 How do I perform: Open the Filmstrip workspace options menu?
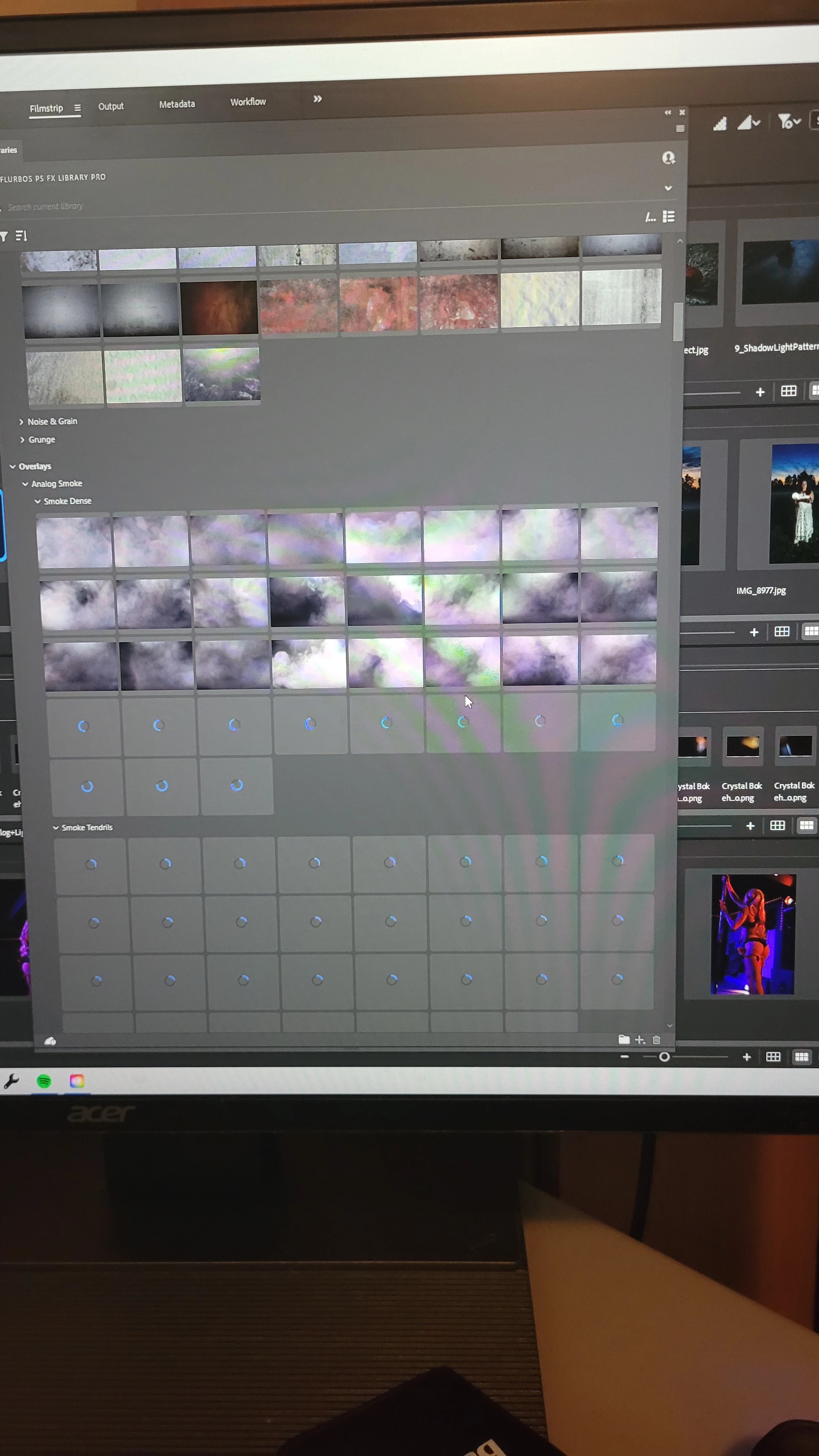77,108
